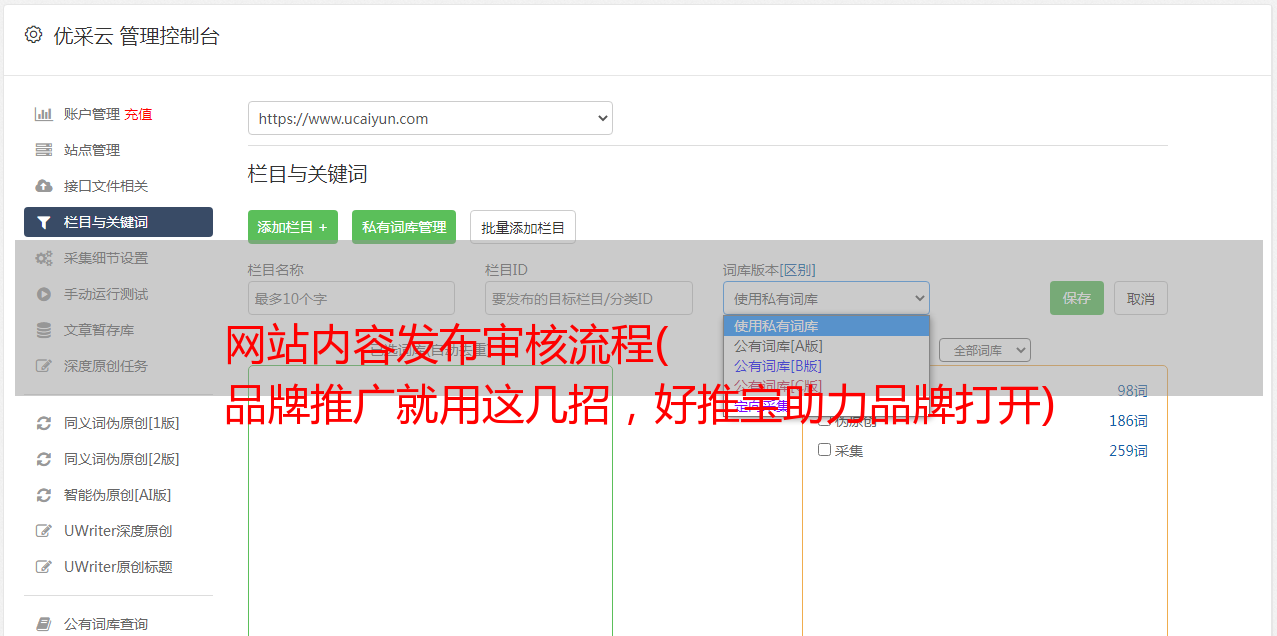Open the 全部词库 filter dropdown
Screen dimensions: 1277x636
[985, 350]
